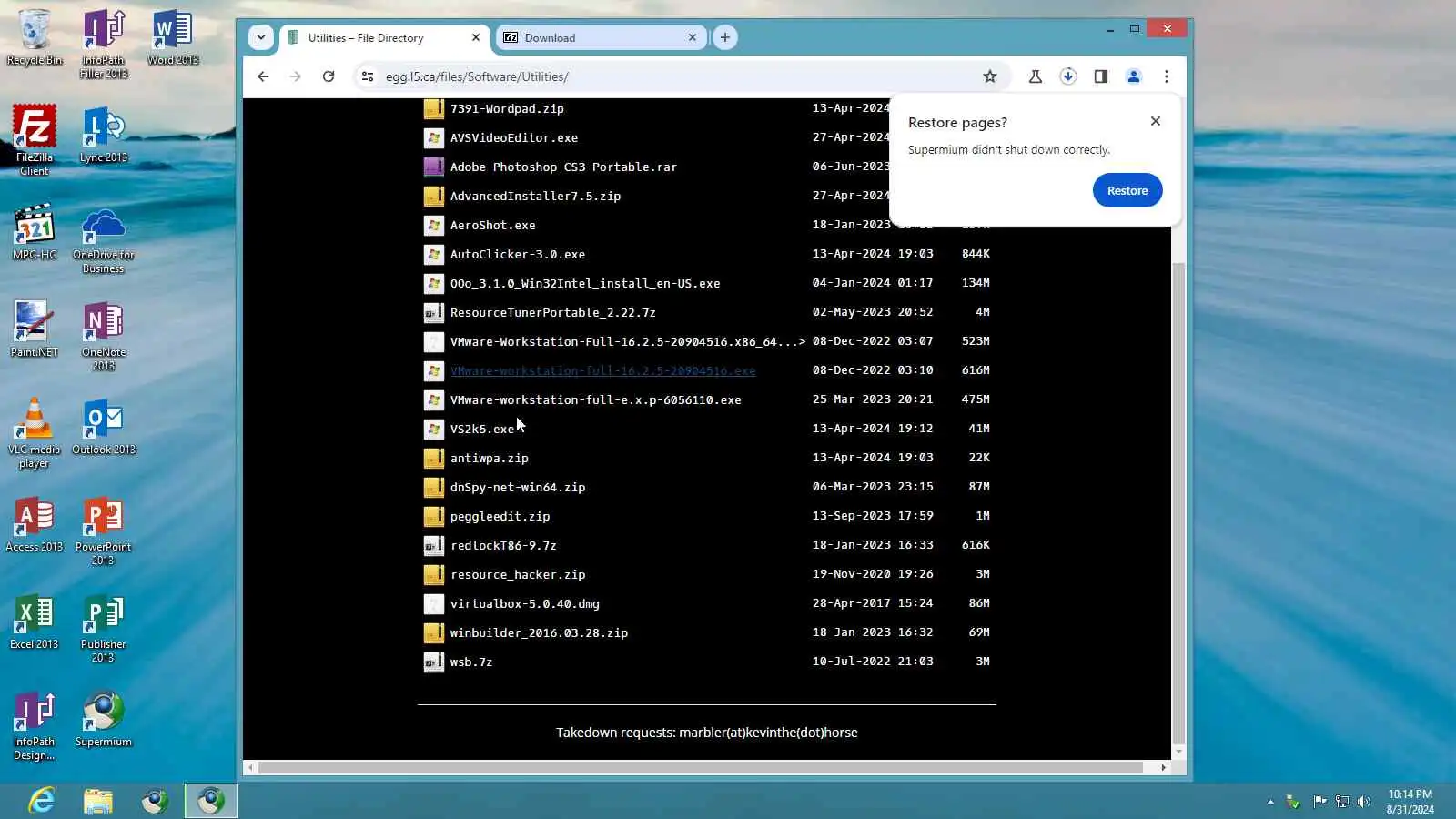Open Outlook 2013 desktop shortcut
Viewport: 1456px width, 819px height.
(x=104, y=427)
